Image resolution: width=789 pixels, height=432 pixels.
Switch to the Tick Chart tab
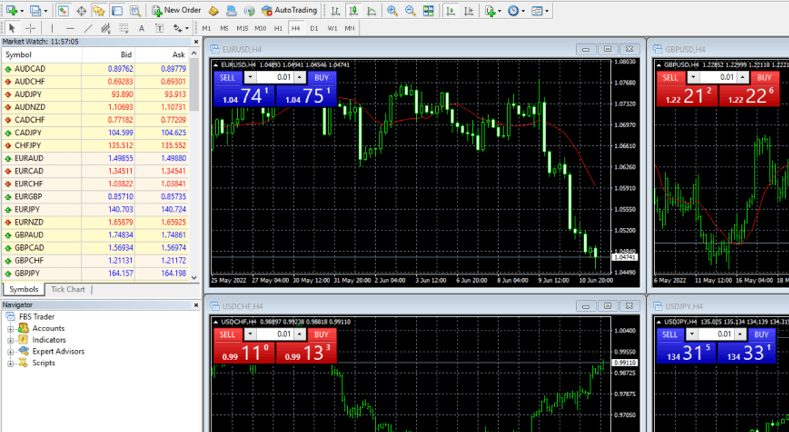[68, 289]
